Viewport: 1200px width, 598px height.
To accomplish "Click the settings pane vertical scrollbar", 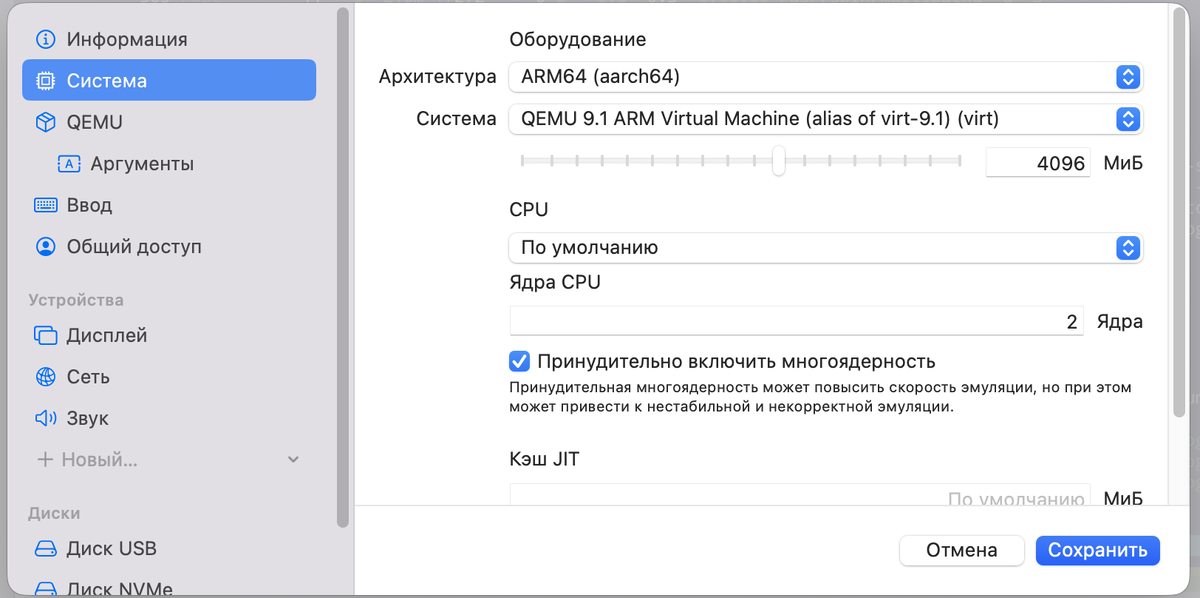I will pyautogui.click(x=1178, y=212).
